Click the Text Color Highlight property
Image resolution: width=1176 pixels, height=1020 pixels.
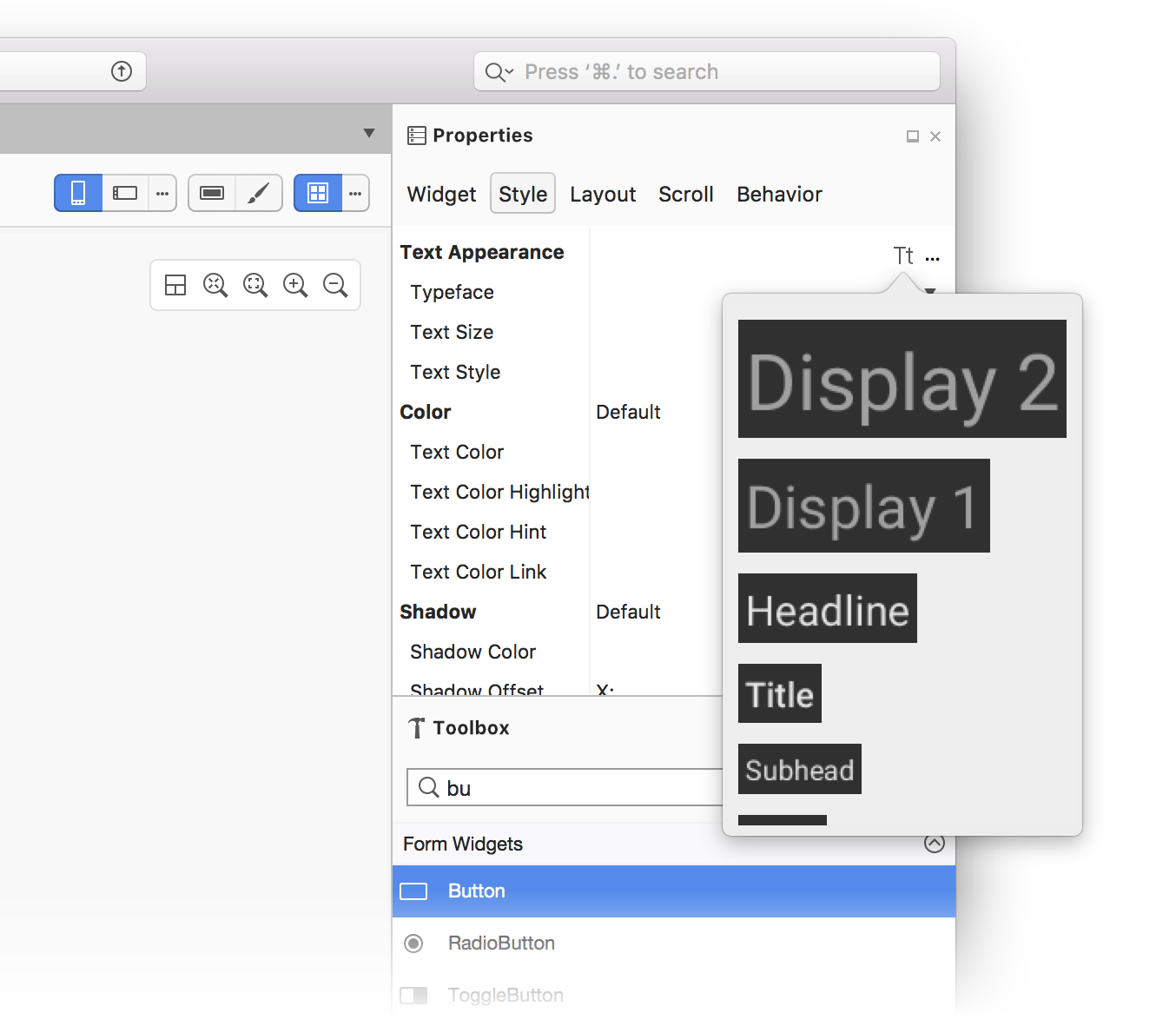(x=499, y=492)
